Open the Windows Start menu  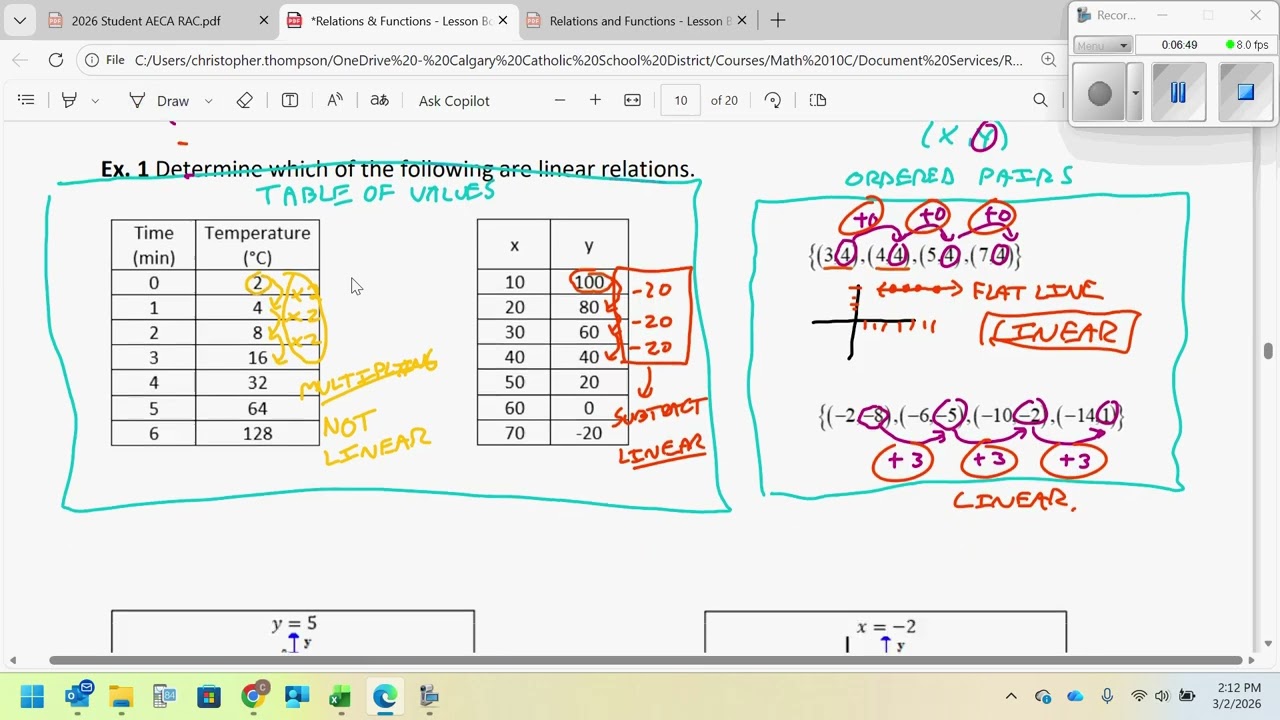[x=32, y=696]
